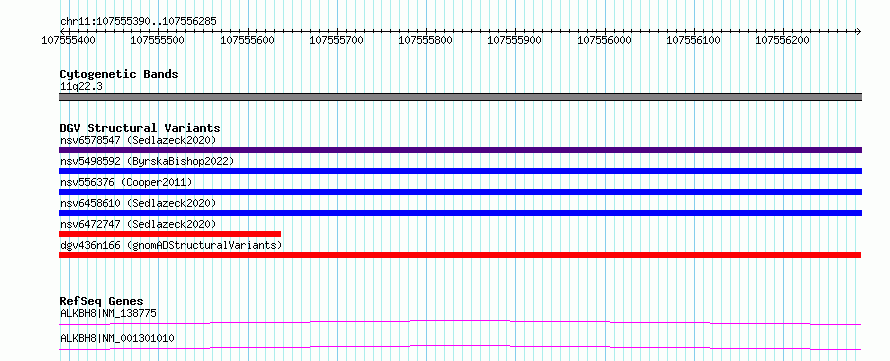
Task: Click the RefSeq Genes track title
Action: [x=102, y=301]
